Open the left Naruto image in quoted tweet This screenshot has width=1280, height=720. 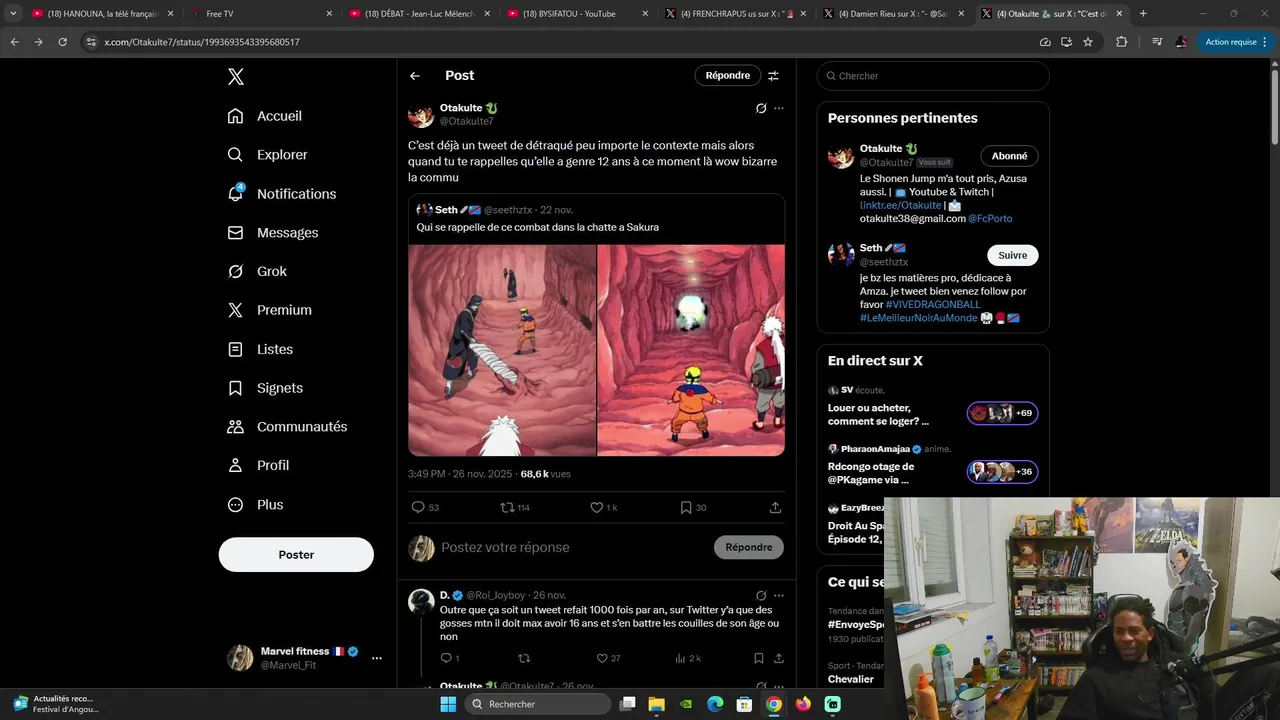pos(502,350)
